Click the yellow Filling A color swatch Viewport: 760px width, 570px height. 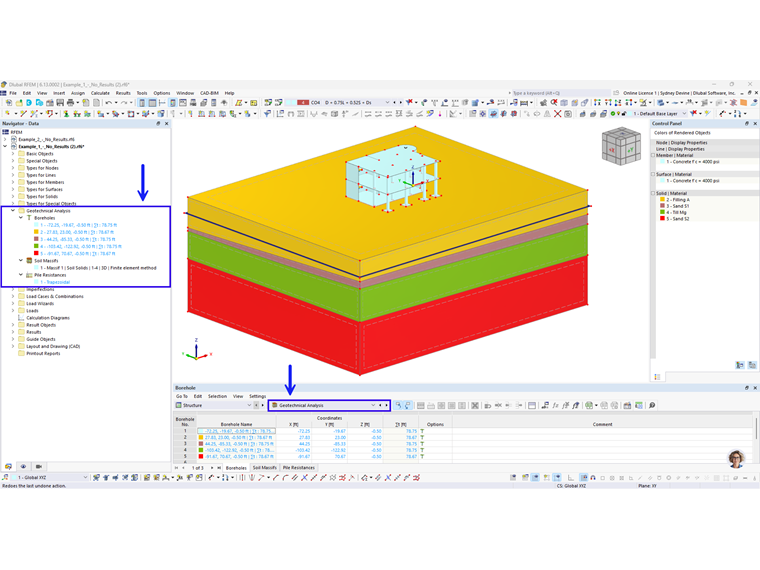click(662, 200)
